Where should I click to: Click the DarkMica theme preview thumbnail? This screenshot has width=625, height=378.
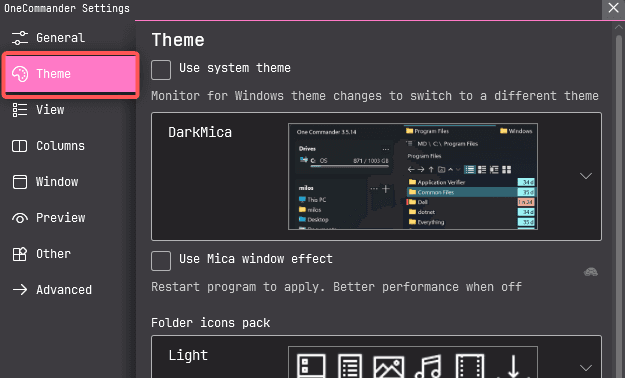point(413,176)
